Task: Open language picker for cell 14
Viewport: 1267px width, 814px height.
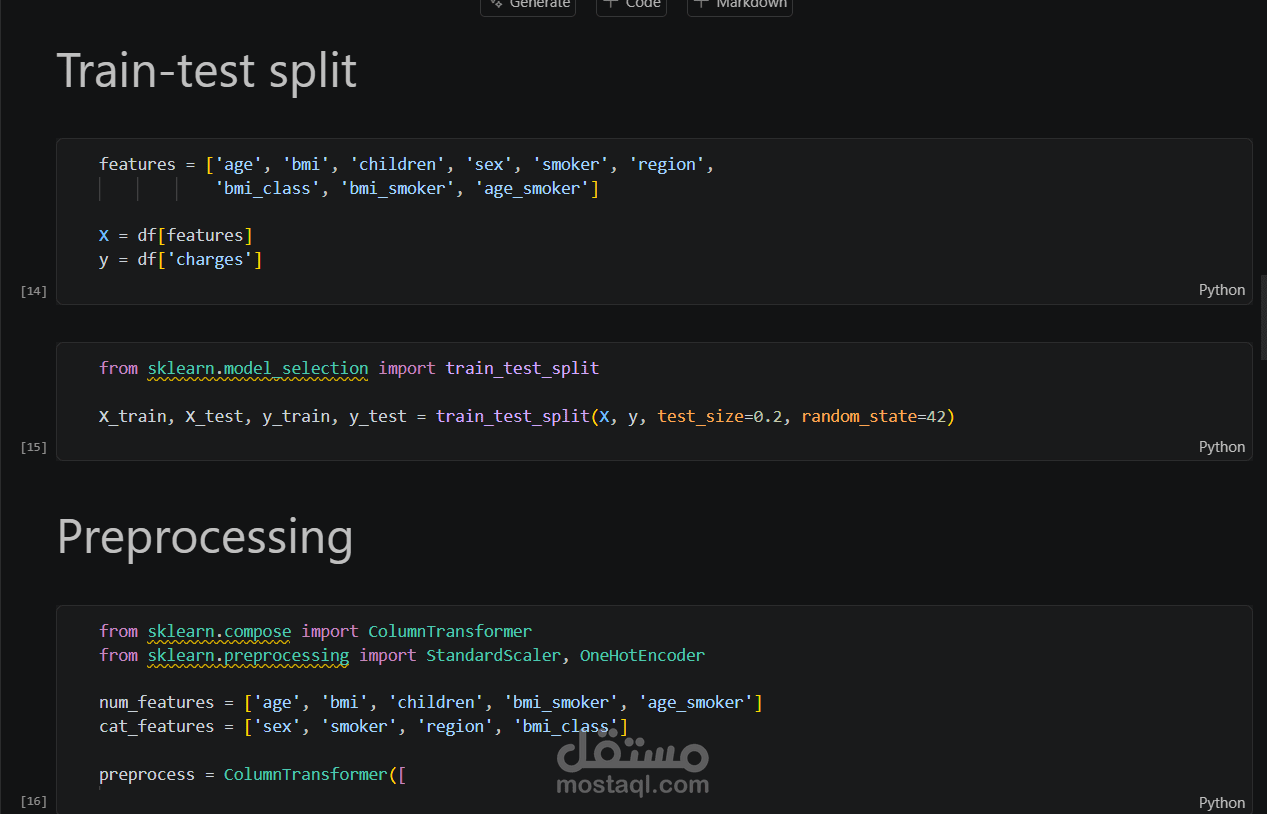Action: coord(1222,290)
